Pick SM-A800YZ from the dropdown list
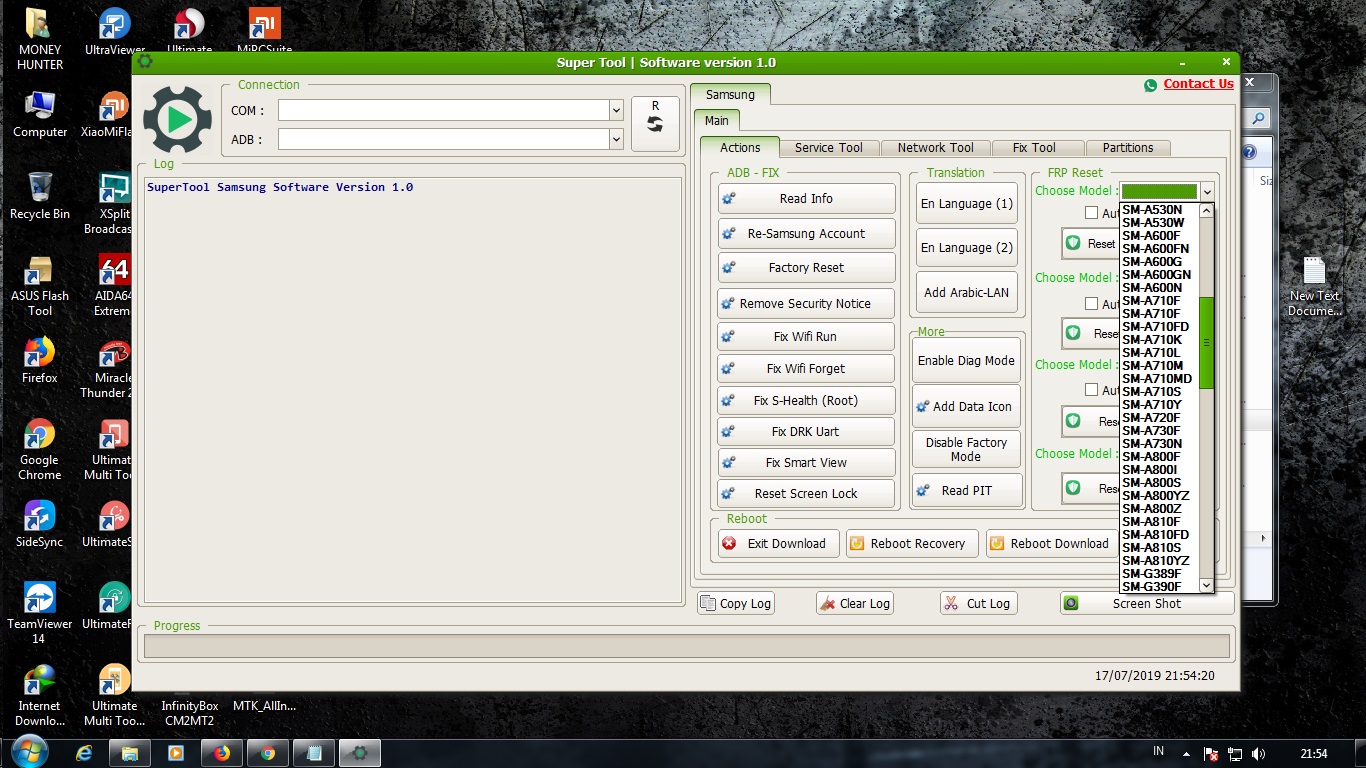The height and width of the screenshot is (768, 1366). [1159, 496]
